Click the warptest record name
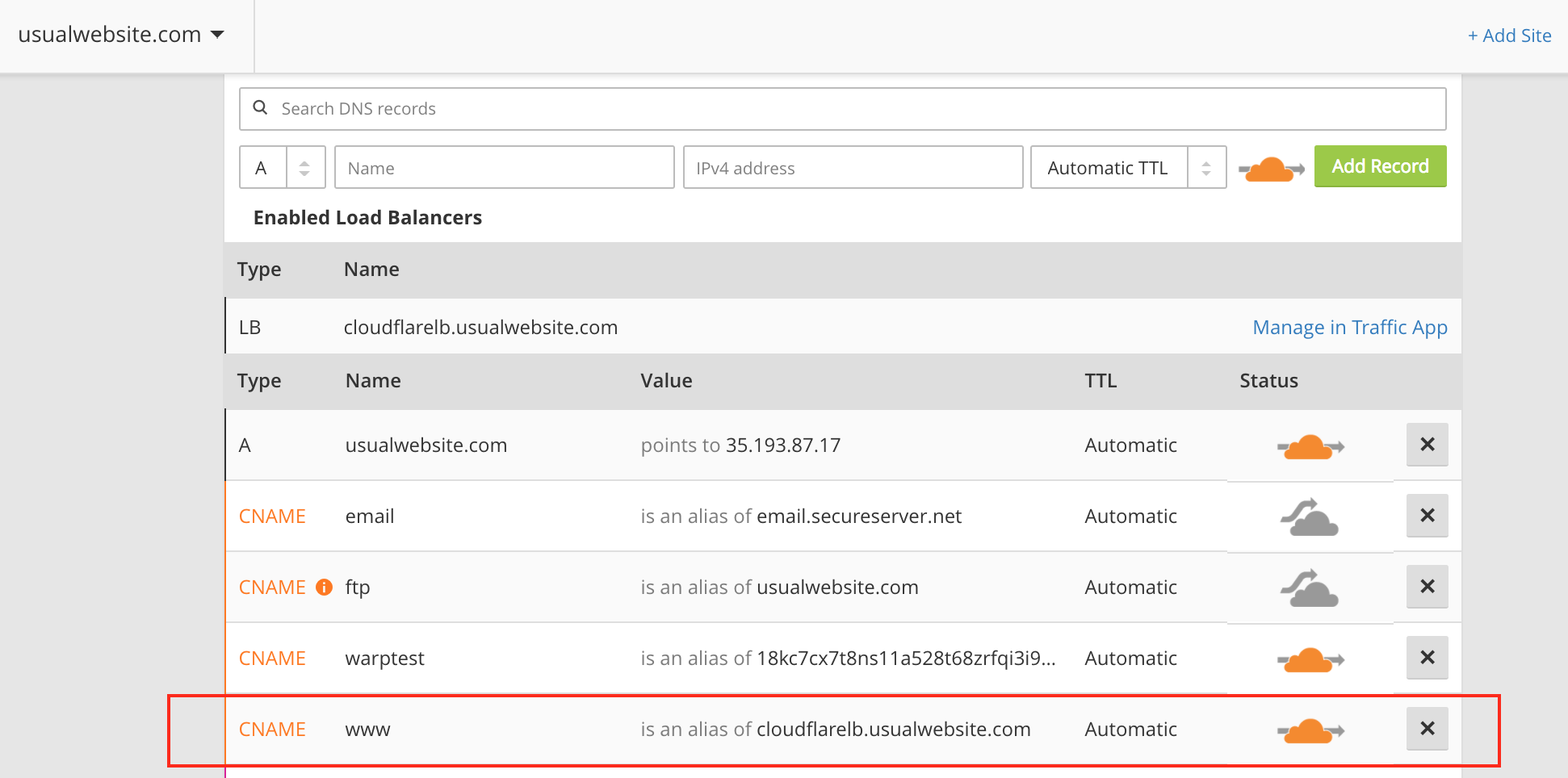Screen dimensions: 1568x778 (384, 659)
